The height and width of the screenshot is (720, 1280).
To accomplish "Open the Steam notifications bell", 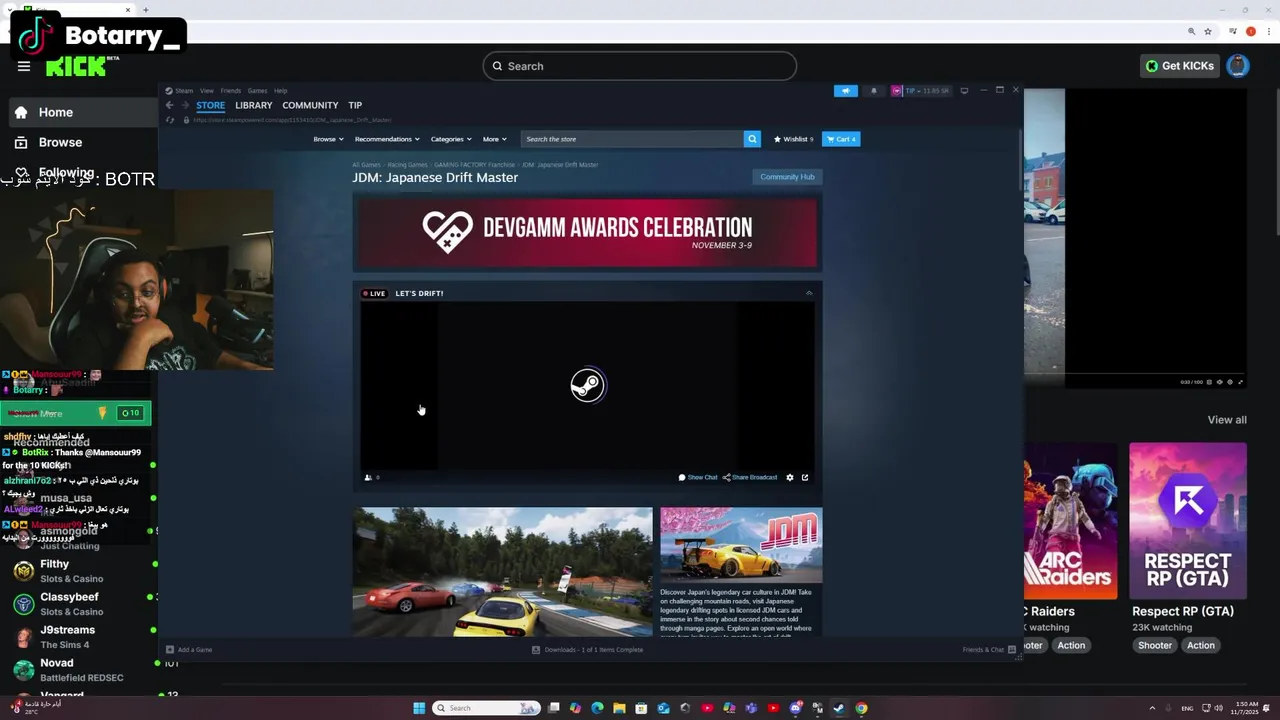I will pyautogui.click(x=874, y=91).
